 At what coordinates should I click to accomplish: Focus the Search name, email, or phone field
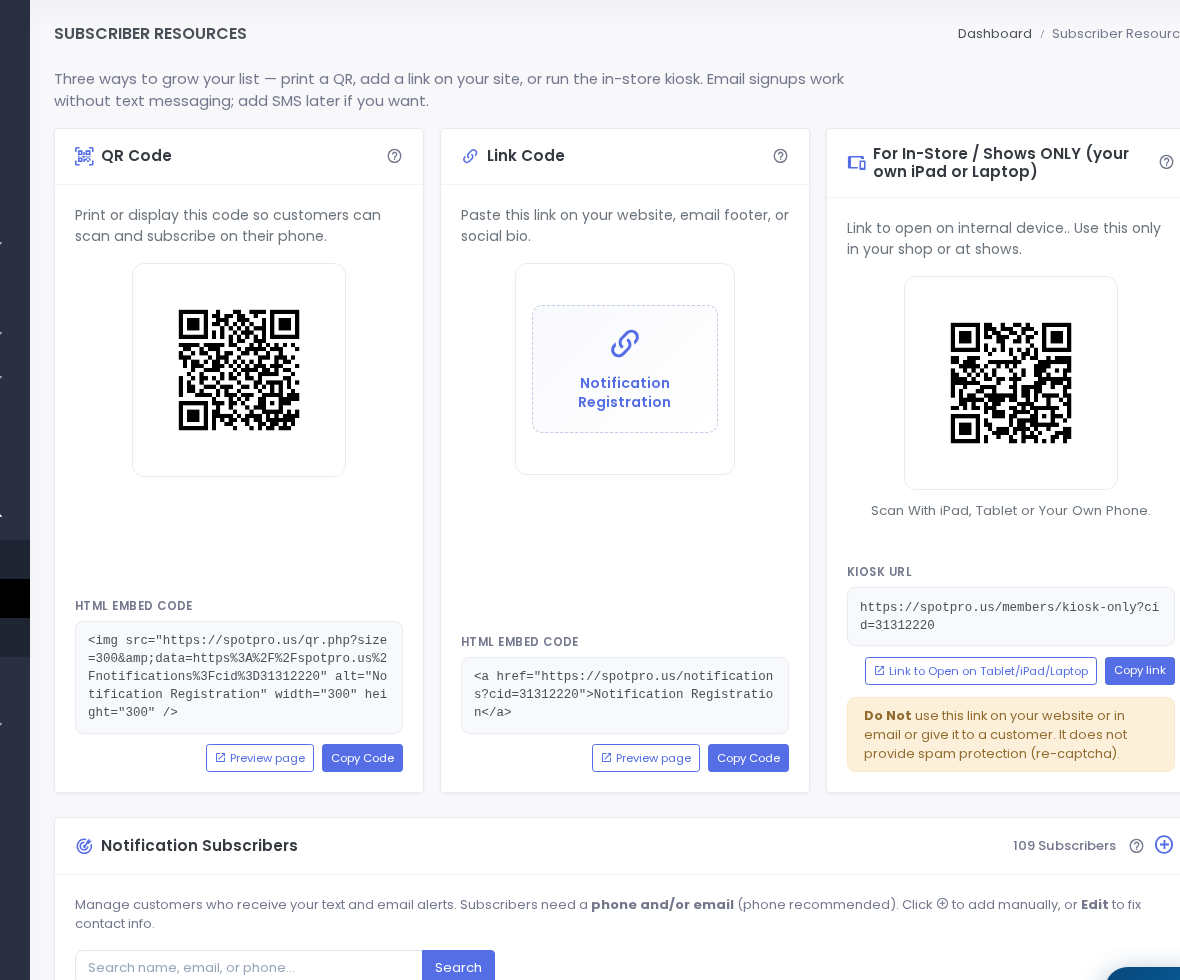tap(248, 967)
